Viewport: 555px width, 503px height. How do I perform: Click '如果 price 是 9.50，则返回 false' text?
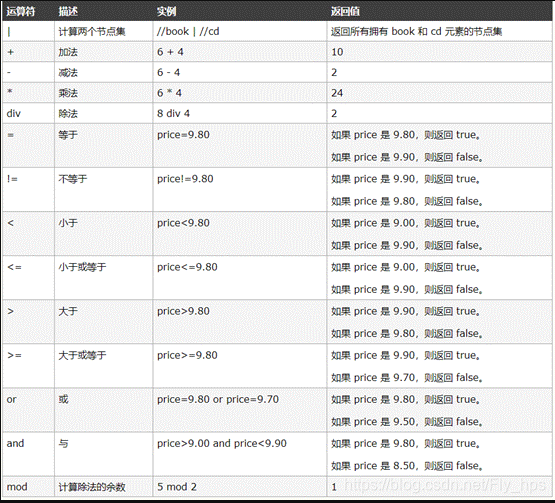[x=407, y=422]
